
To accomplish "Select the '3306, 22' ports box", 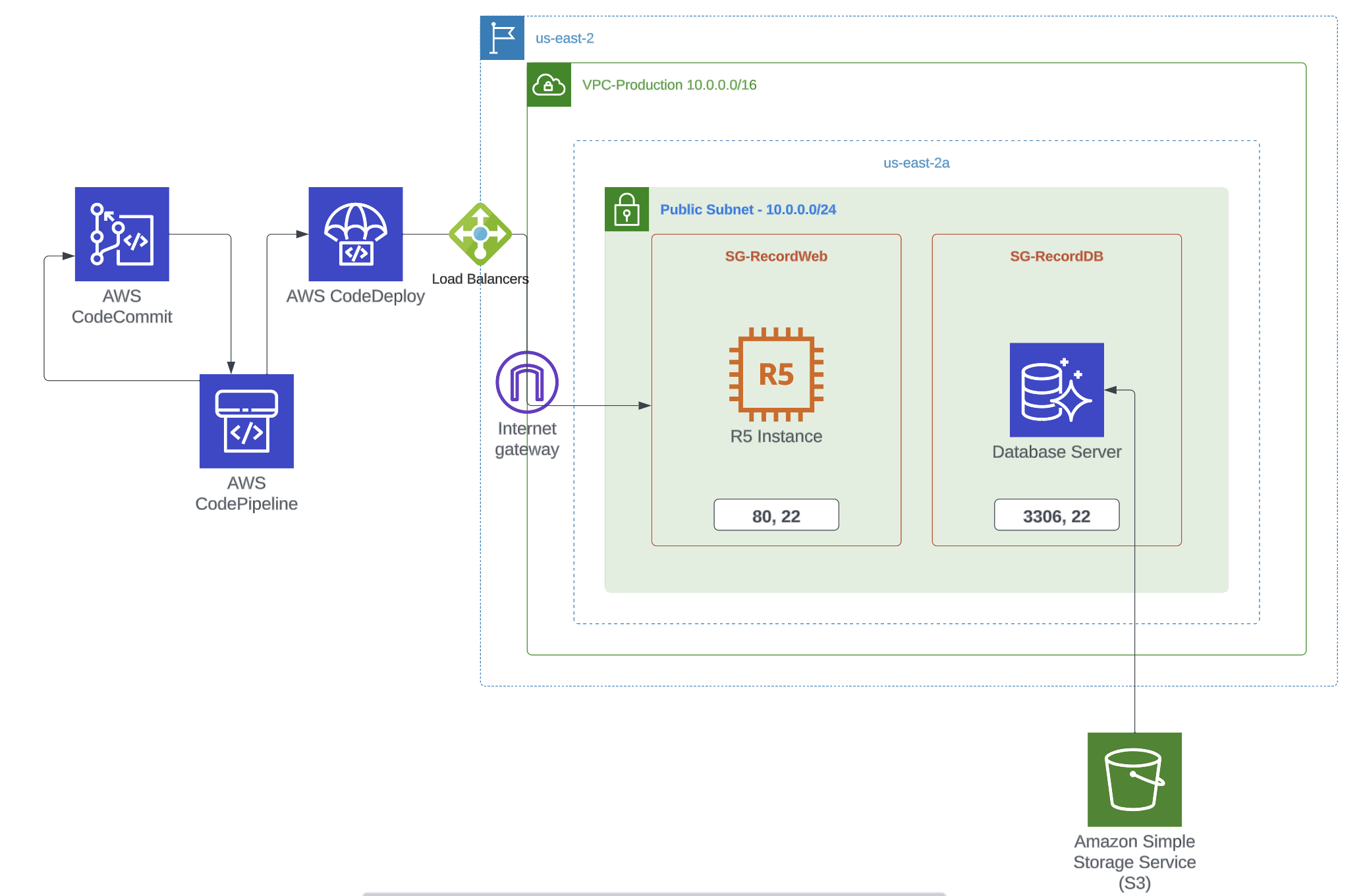I will click(1057, 515).
